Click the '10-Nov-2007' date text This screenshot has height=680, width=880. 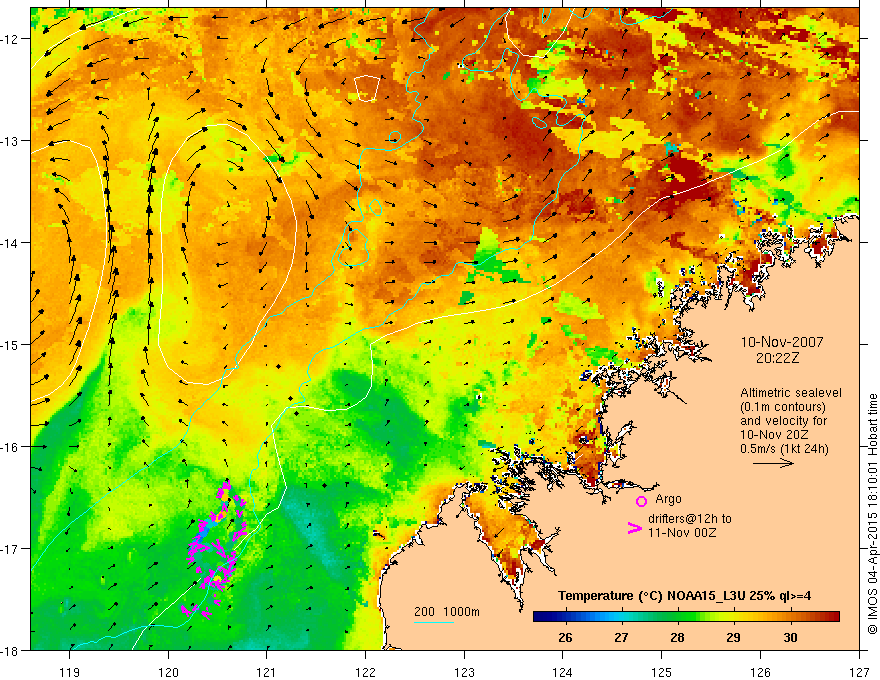point(782,342)
